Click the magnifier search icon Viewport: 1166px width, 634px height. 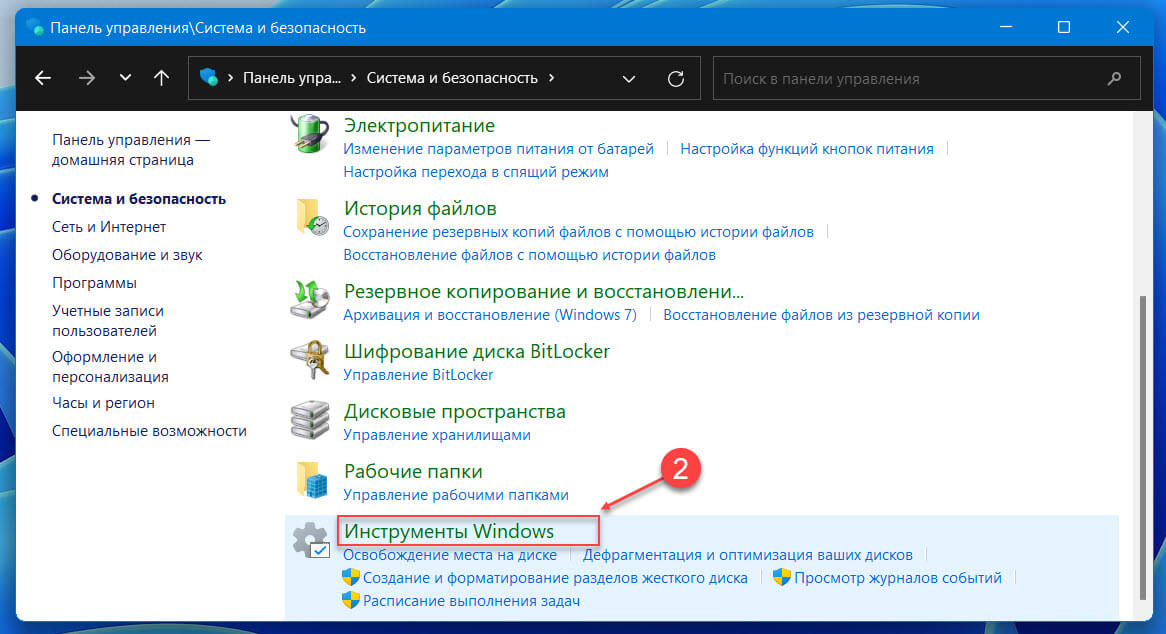tap(1114, 78)
